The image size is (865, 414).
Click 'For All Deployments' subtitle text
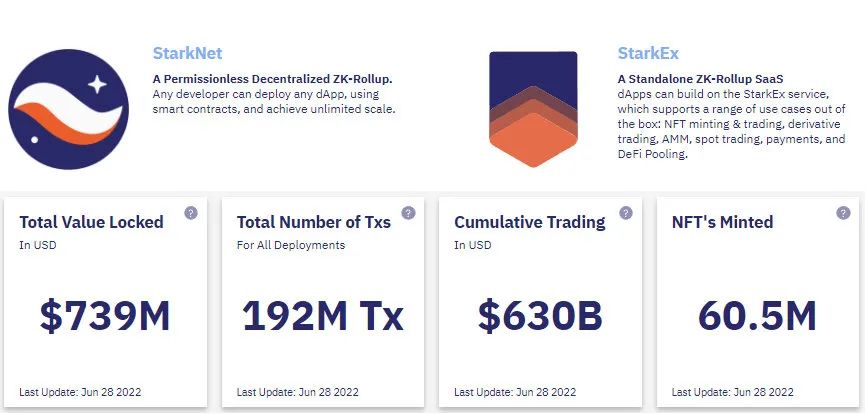tap(291, 245)
